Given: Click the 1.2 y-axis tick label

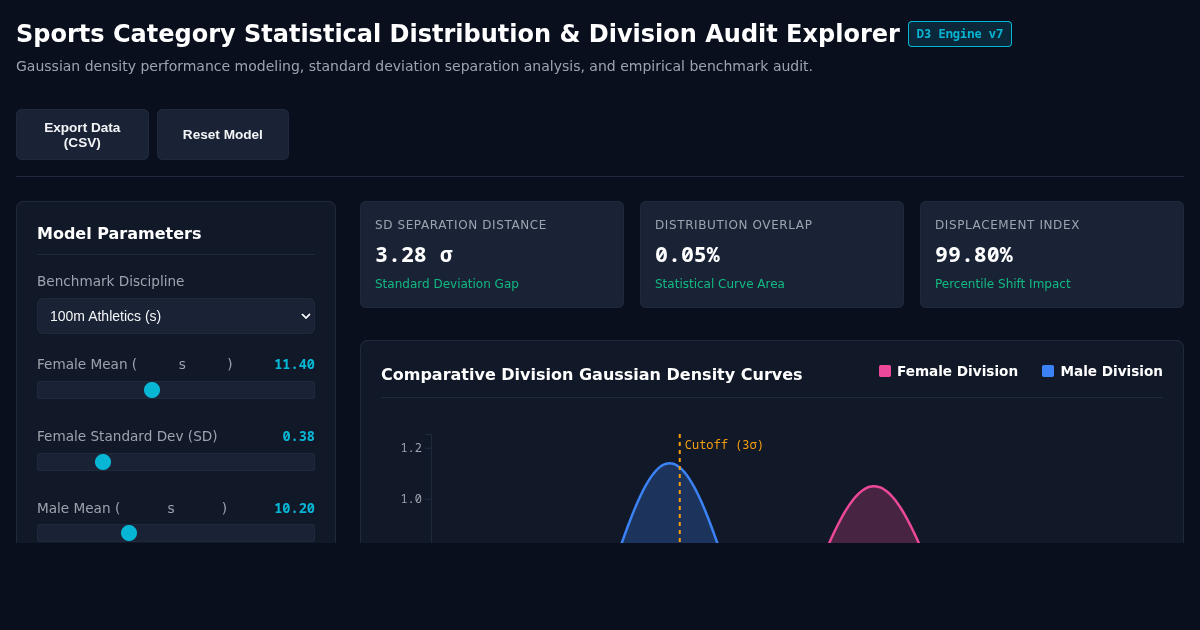Looking at the screenshot, I should pos(411,448).
